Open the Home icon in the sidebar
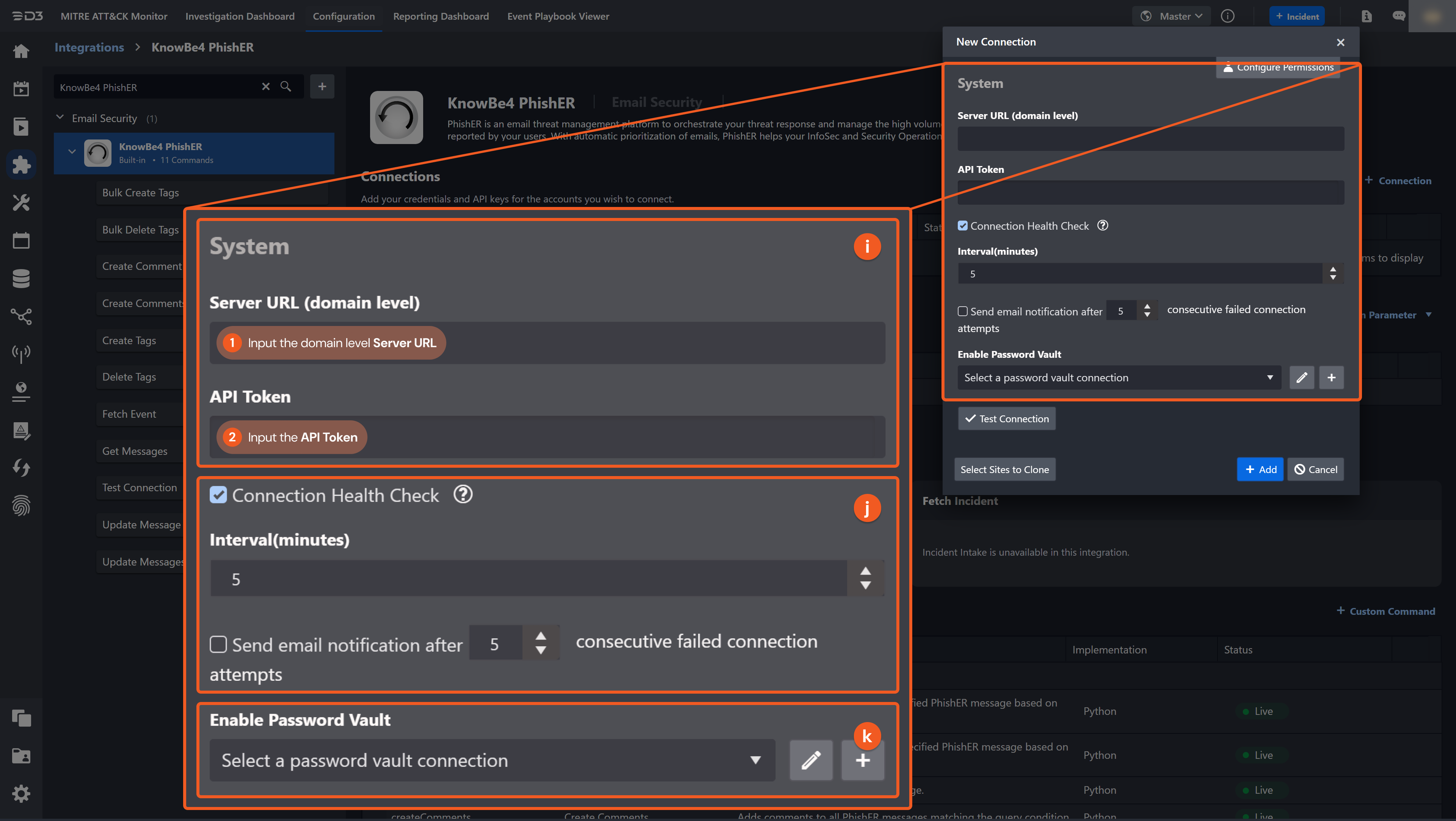This screenshot has width=1456, height=821. pos(21,51)
